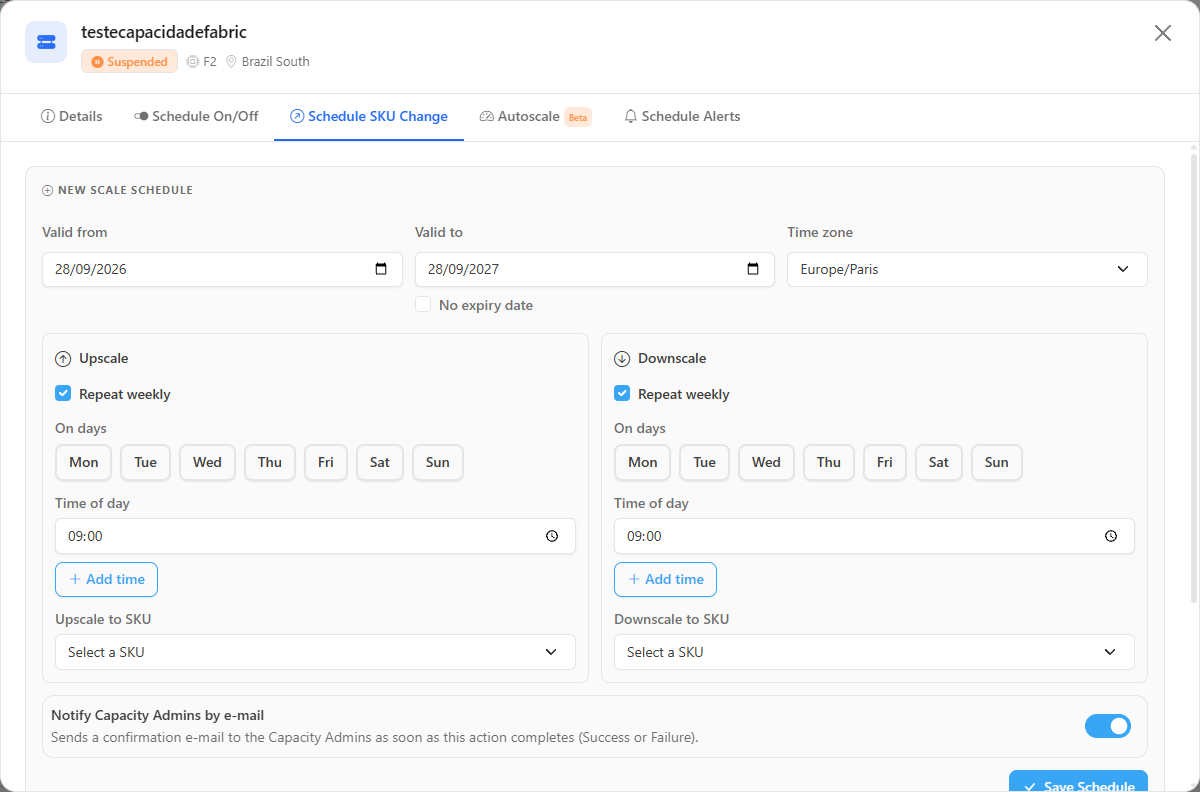Click Add time under Downscale
1200x792 pixels.
[x=665, y=579]
